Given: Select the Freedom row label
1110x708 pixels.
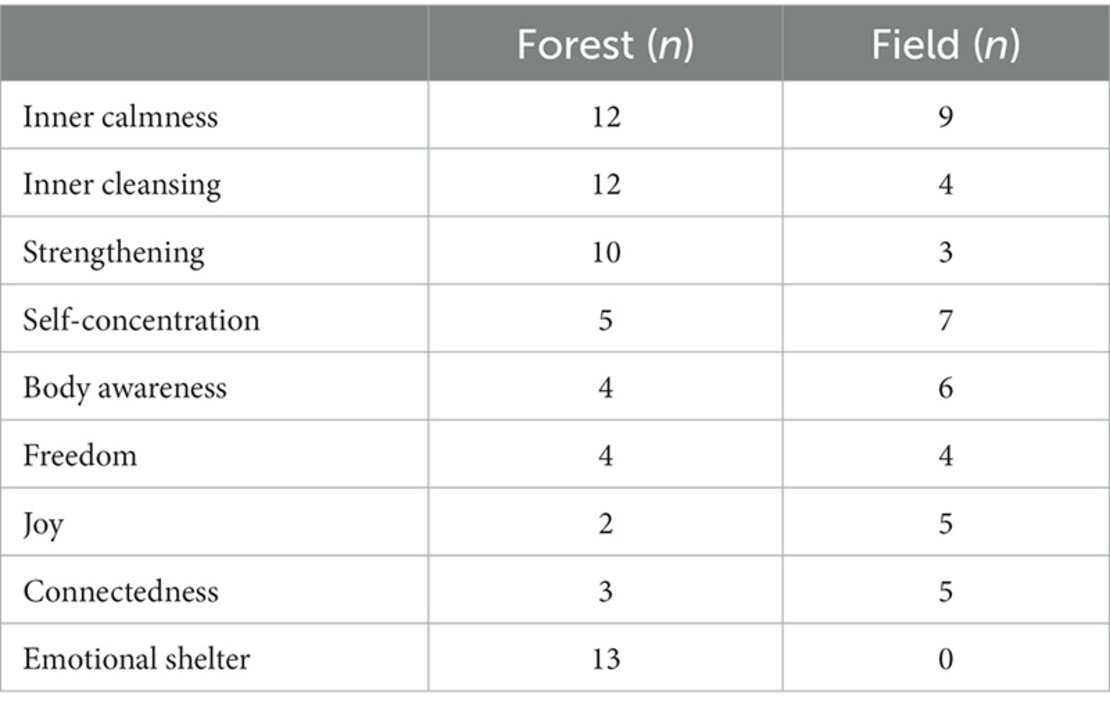Looking at the screenshot, I should pos(80,456).
